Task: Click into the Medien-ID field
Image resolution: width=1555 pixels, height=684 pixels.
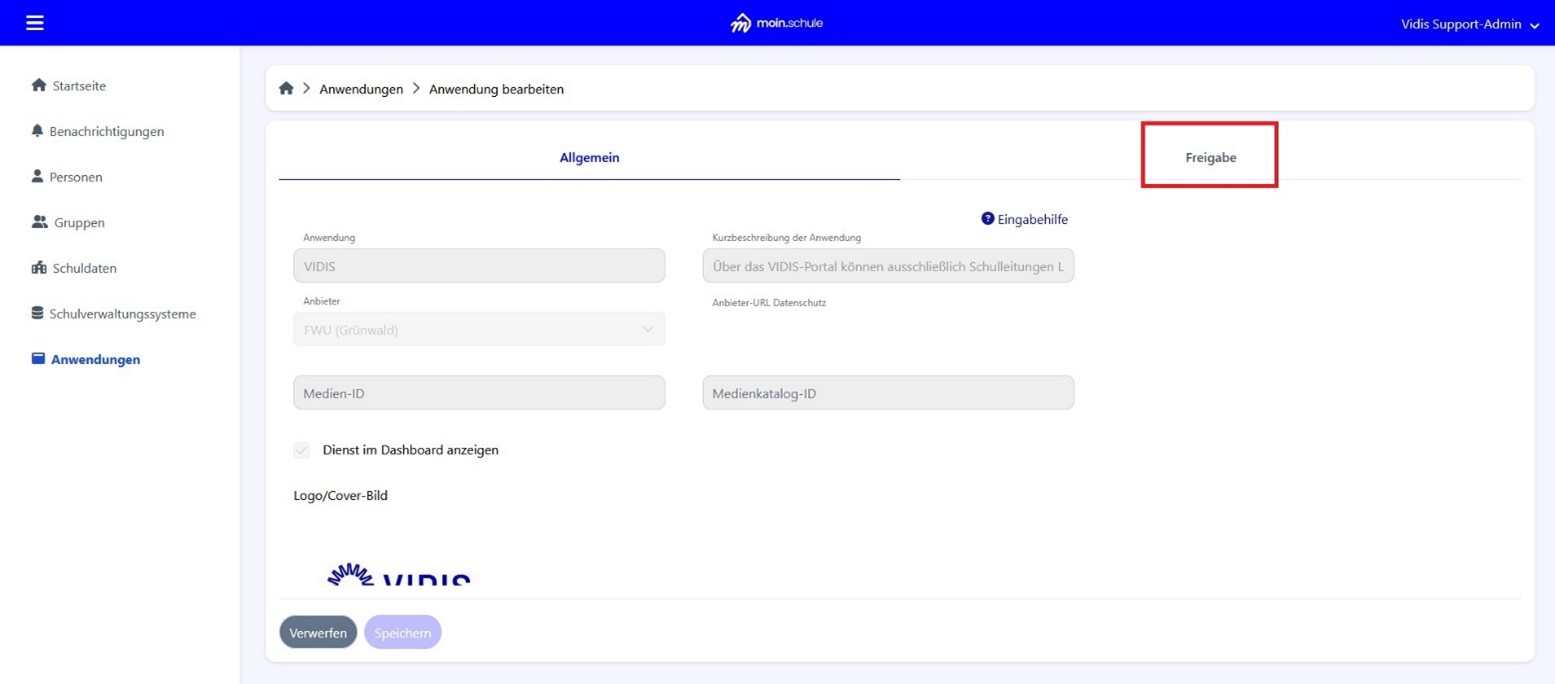Action: click(479, 393)
